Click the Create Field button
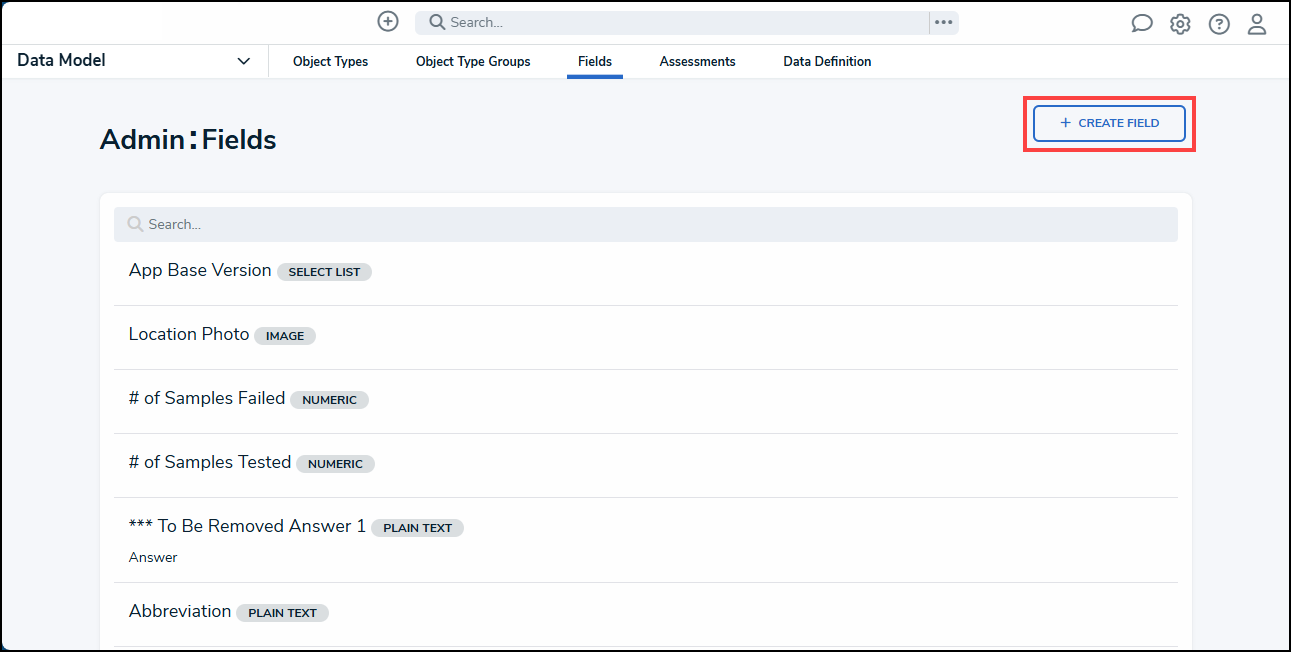 point(1109,123)
